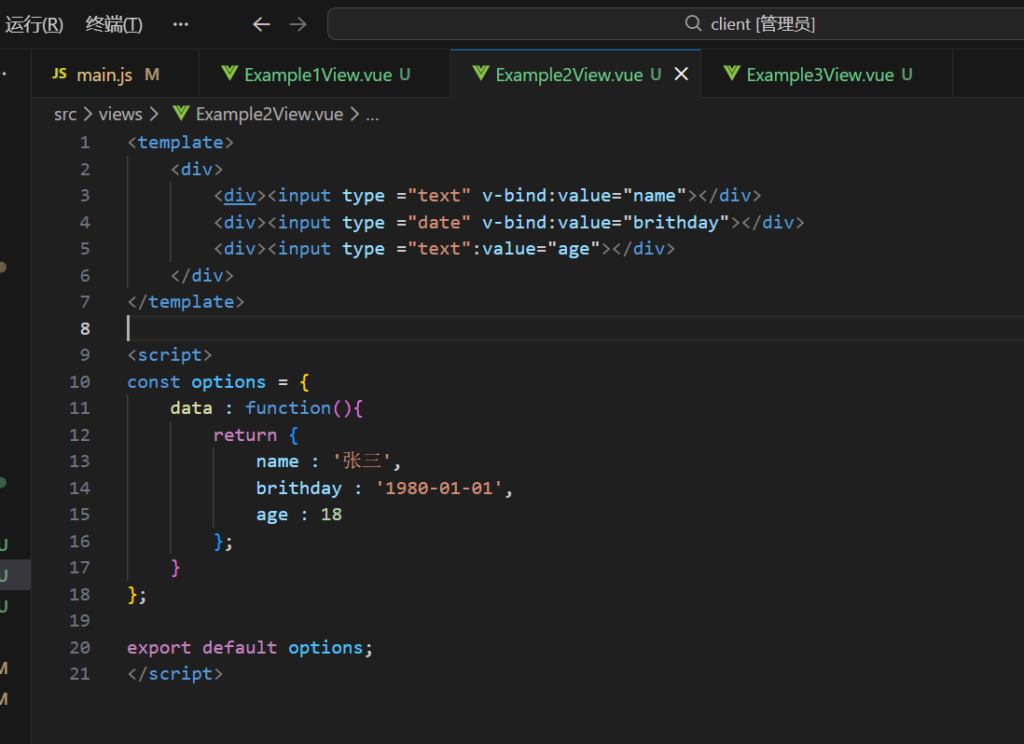Image resolution: width=1024 pixels, height=744 pixels.
Task: Click the Vue icon on Example3View.vue tab
Action: click(732, 75)
